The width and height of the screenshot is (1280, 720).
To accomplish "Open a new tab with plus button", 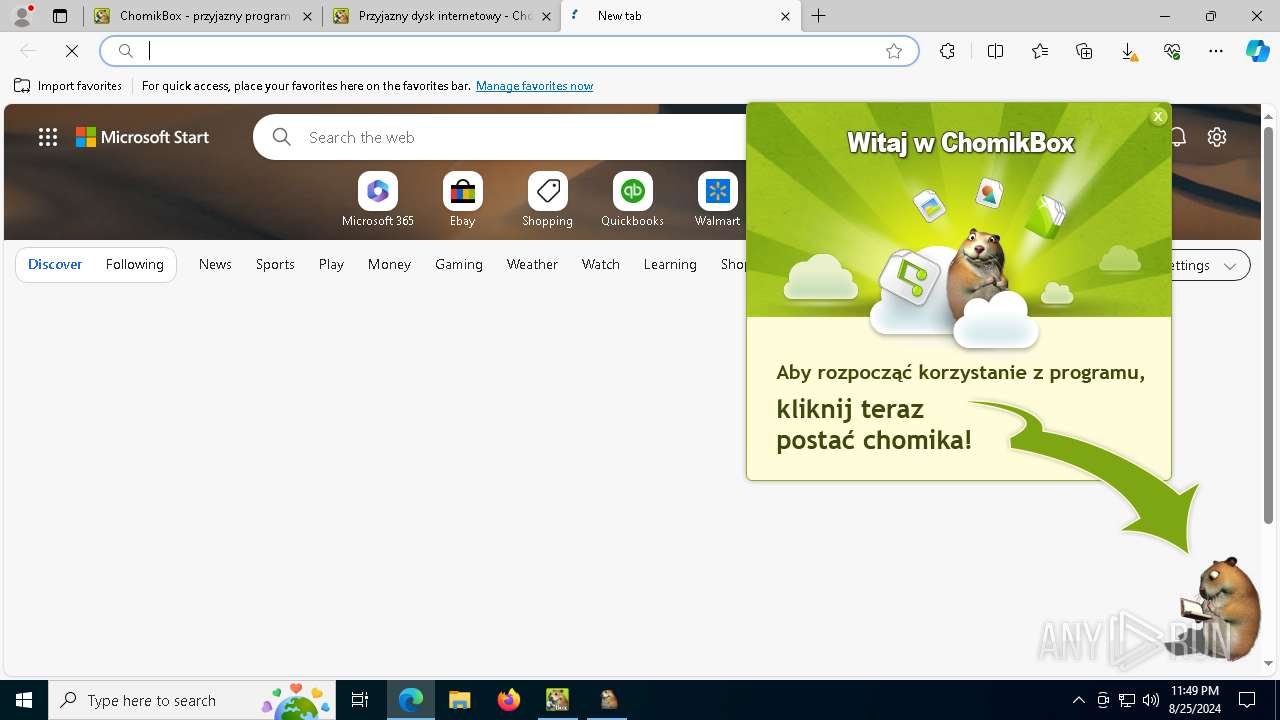I will 819,16.
